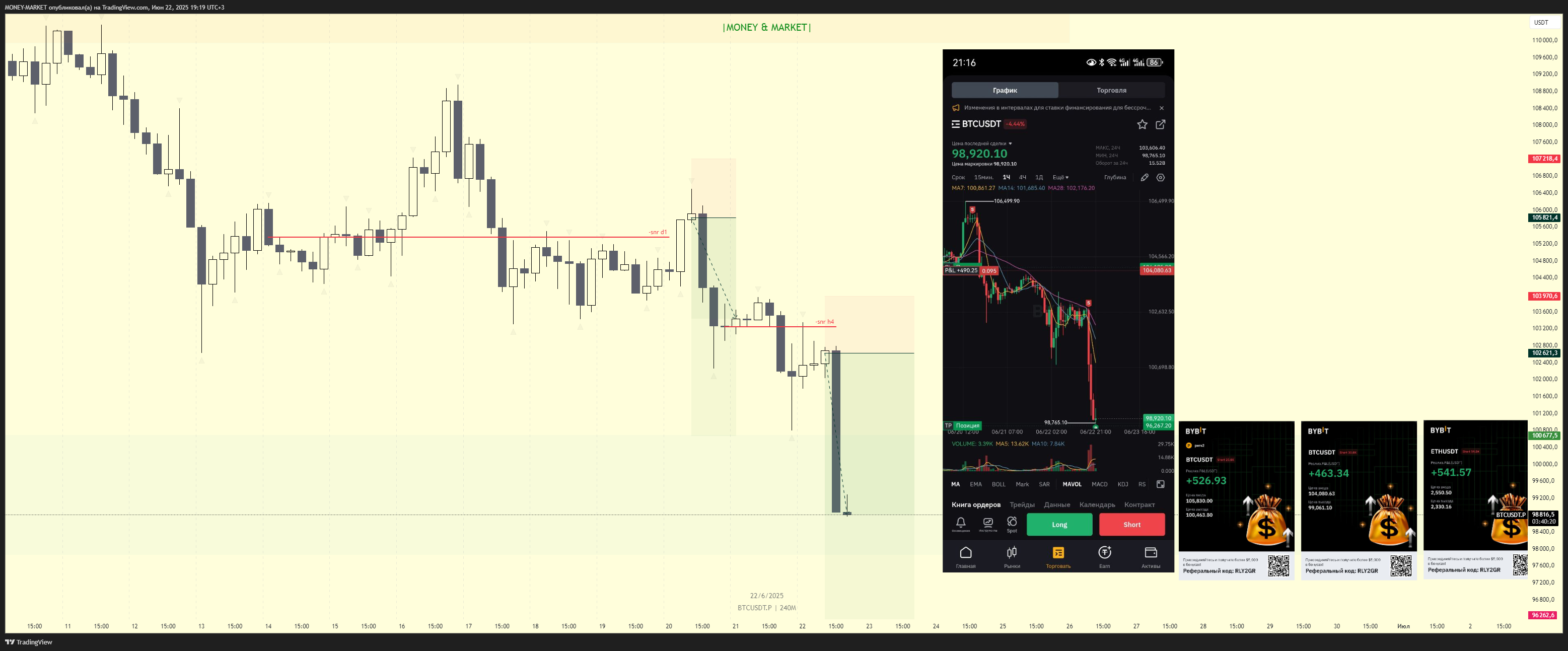Toggle the MA indicator
This screenshot has height=651, width=1568.
pos(956,484)
